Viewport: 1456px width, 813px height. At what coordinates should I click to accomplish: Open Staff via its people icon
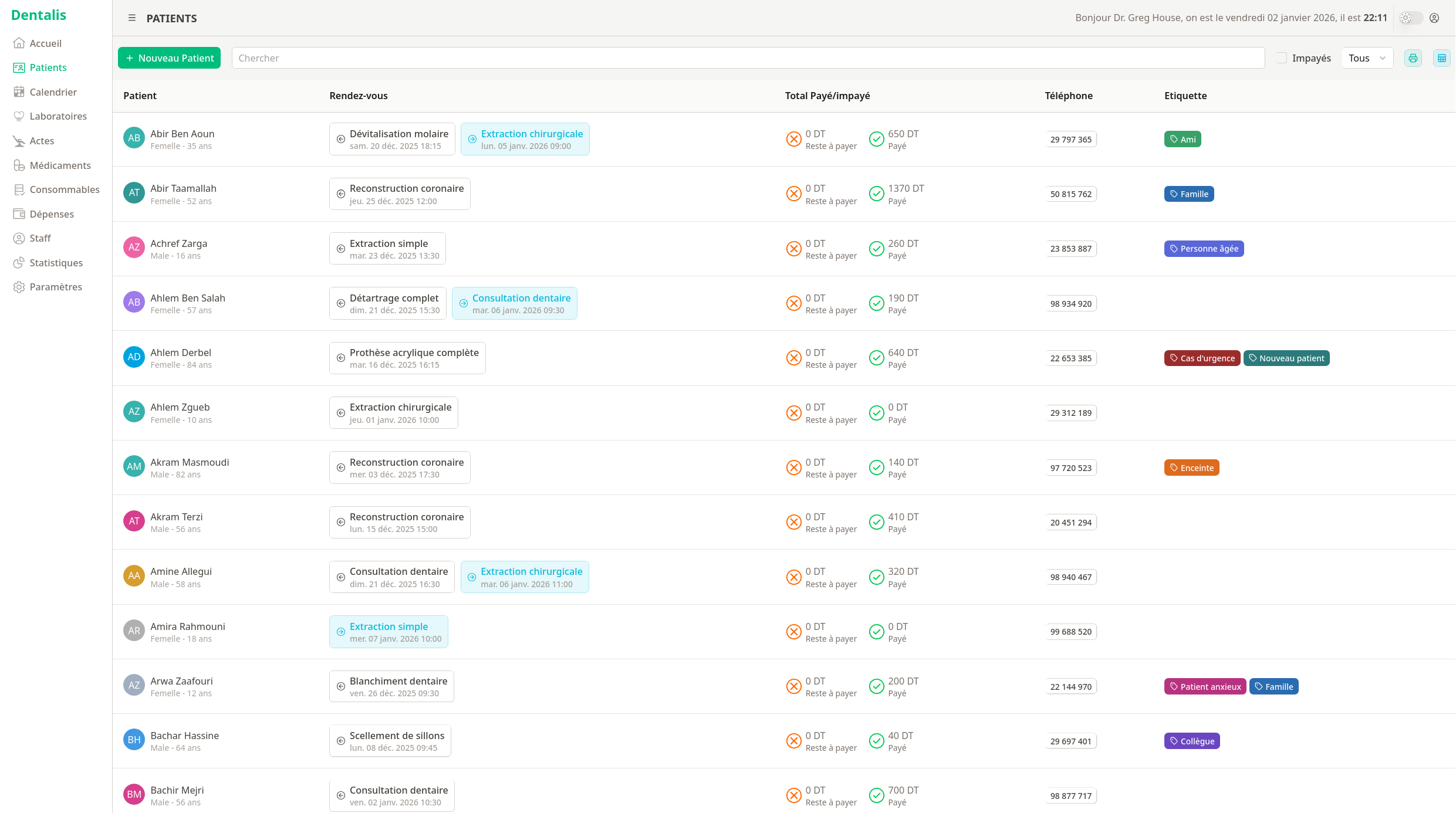point(19,238)
